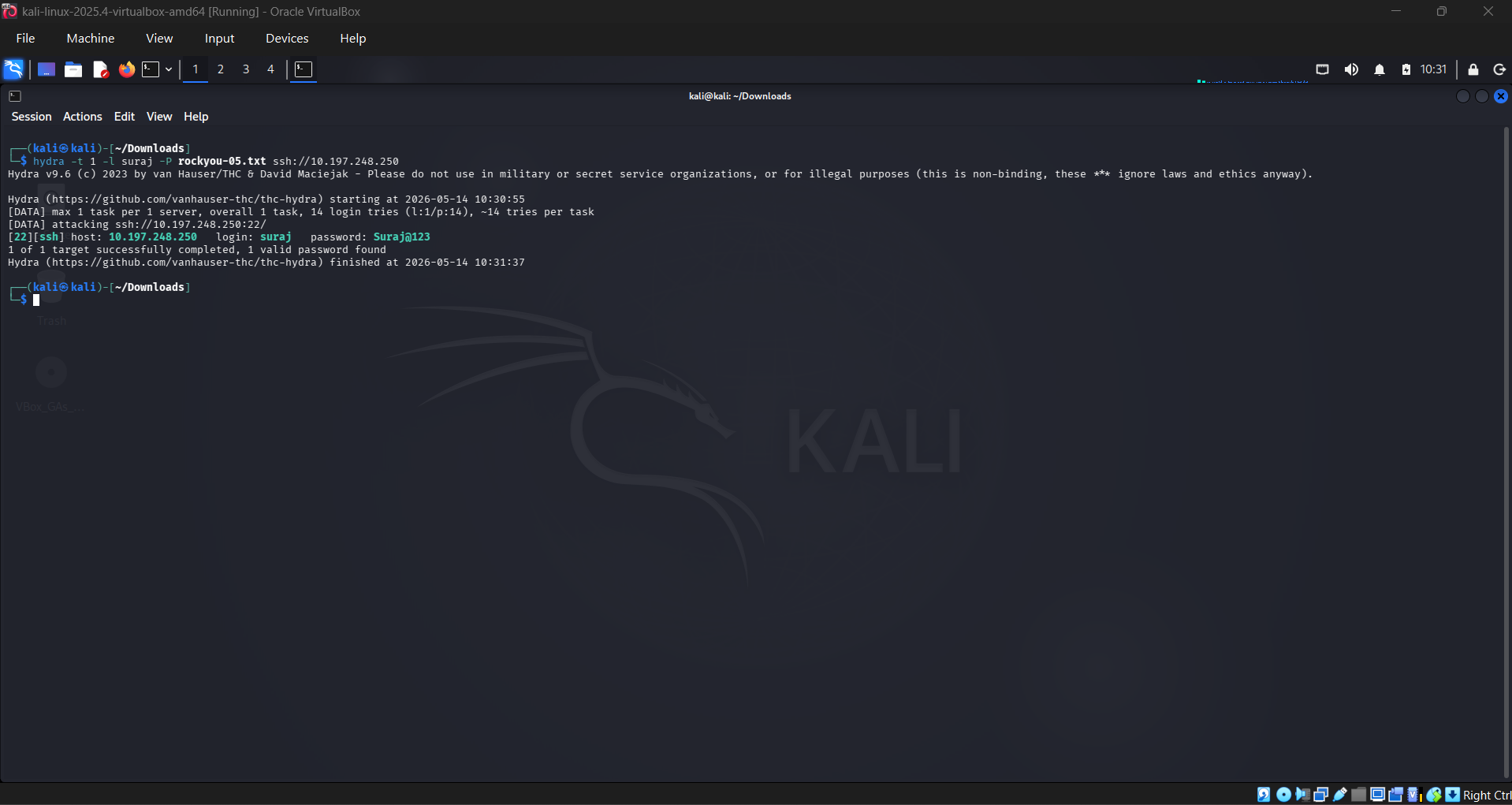Open the Kali applications menu
Image resolution: width=1512 pixels, height=805 pixels.
coord(13,69)
